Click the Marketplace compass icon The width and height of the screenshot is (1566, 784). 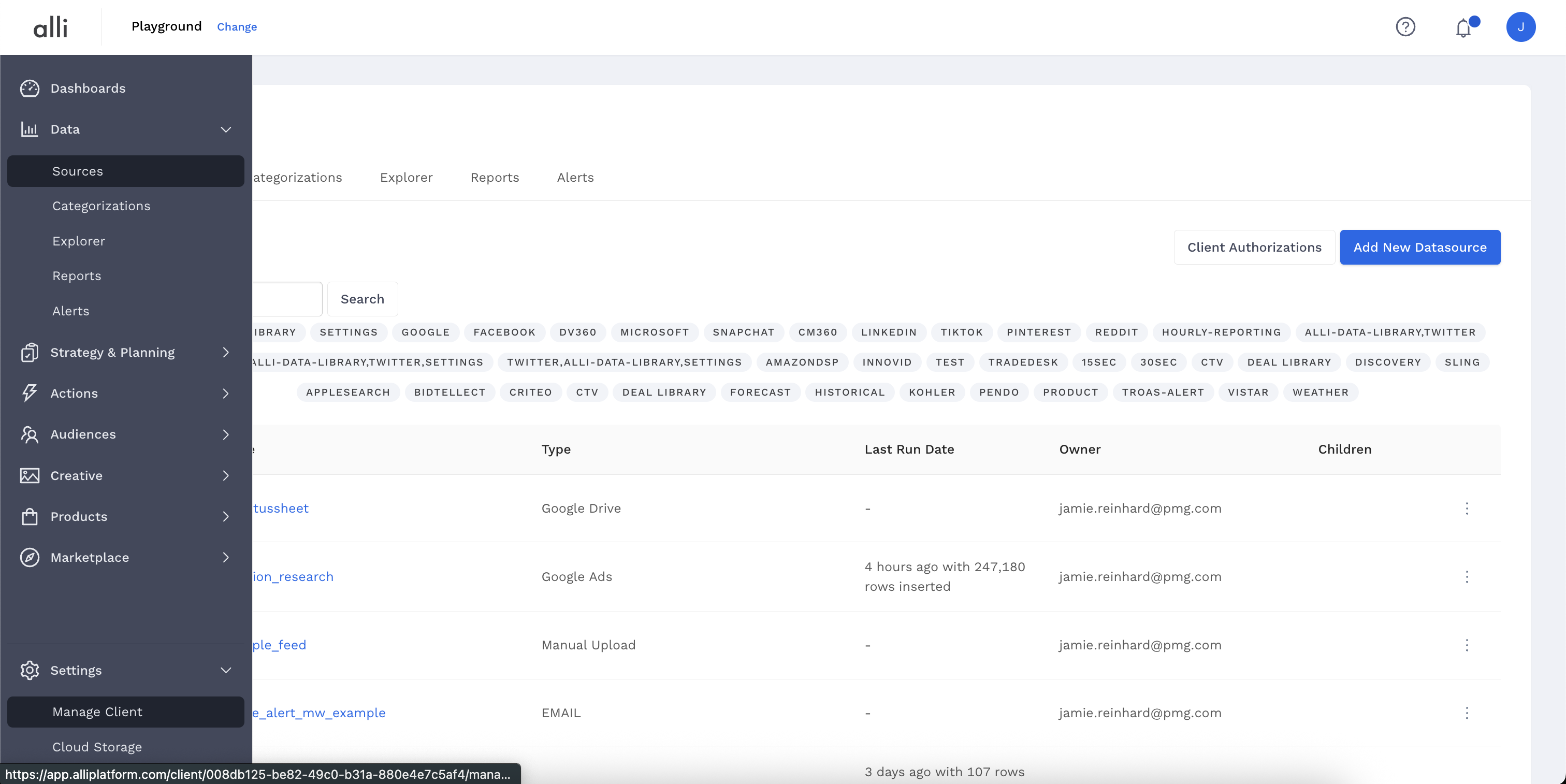coord(29,557)
